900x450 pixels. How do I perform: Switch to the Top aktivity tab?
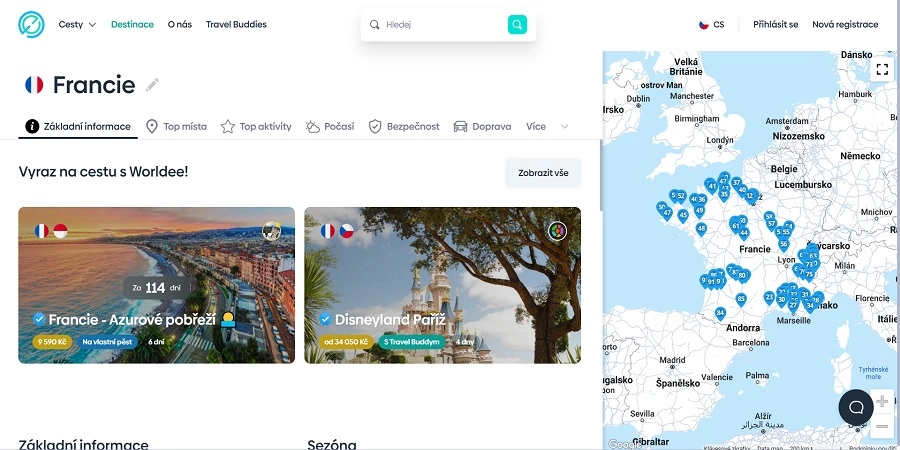pos(257,127)
